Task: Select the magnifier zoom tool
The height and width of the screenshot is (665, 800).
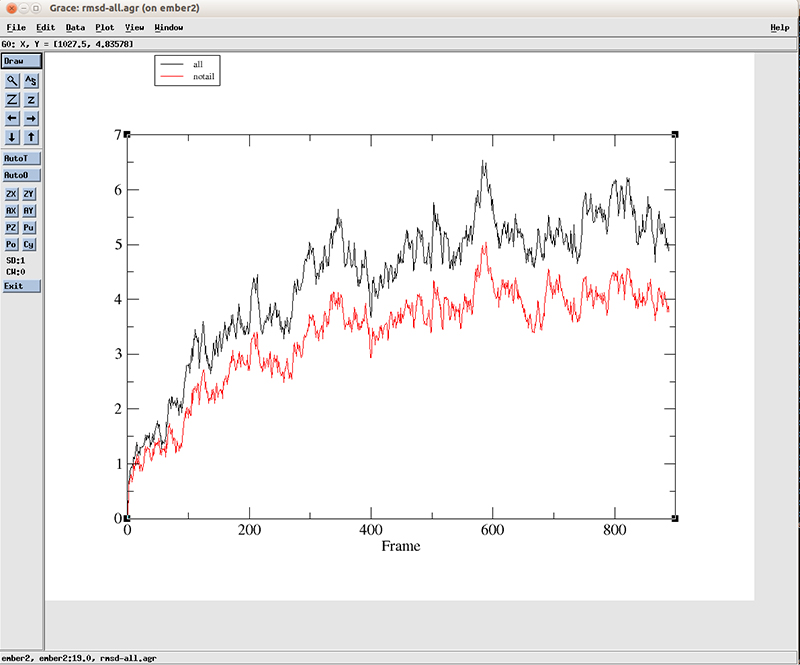Action: (12, 81)
